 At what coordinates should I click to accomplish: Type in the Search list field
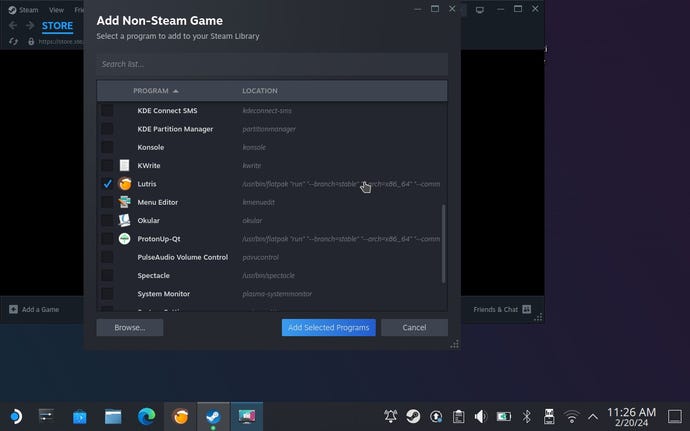pos(271,64)
